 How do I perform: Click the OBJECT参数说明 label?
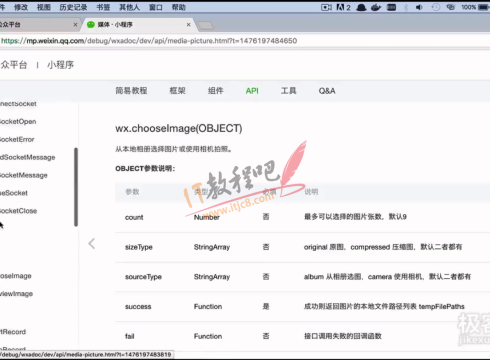pos(145,169)
